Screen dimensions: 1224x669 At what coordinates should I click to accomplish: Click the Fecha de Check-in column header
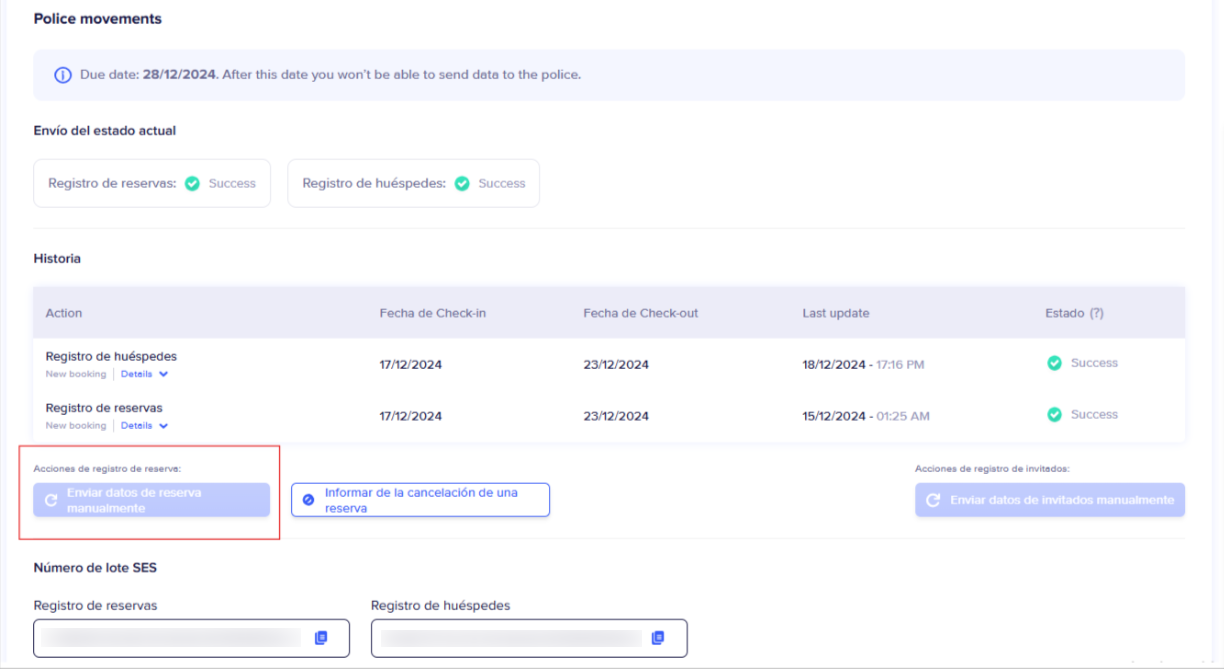[x=432, y=313]
